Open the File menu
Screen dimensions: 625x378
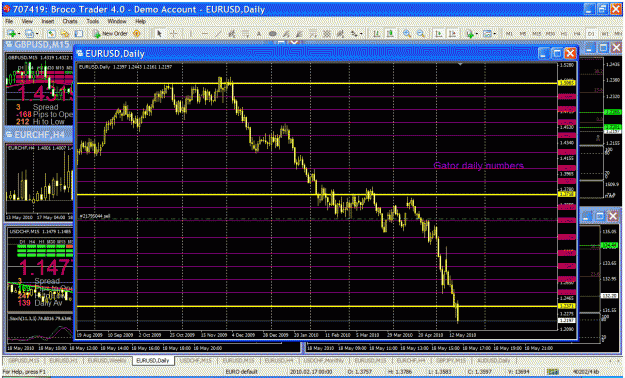pyautogui.click(x=9, y=22)
